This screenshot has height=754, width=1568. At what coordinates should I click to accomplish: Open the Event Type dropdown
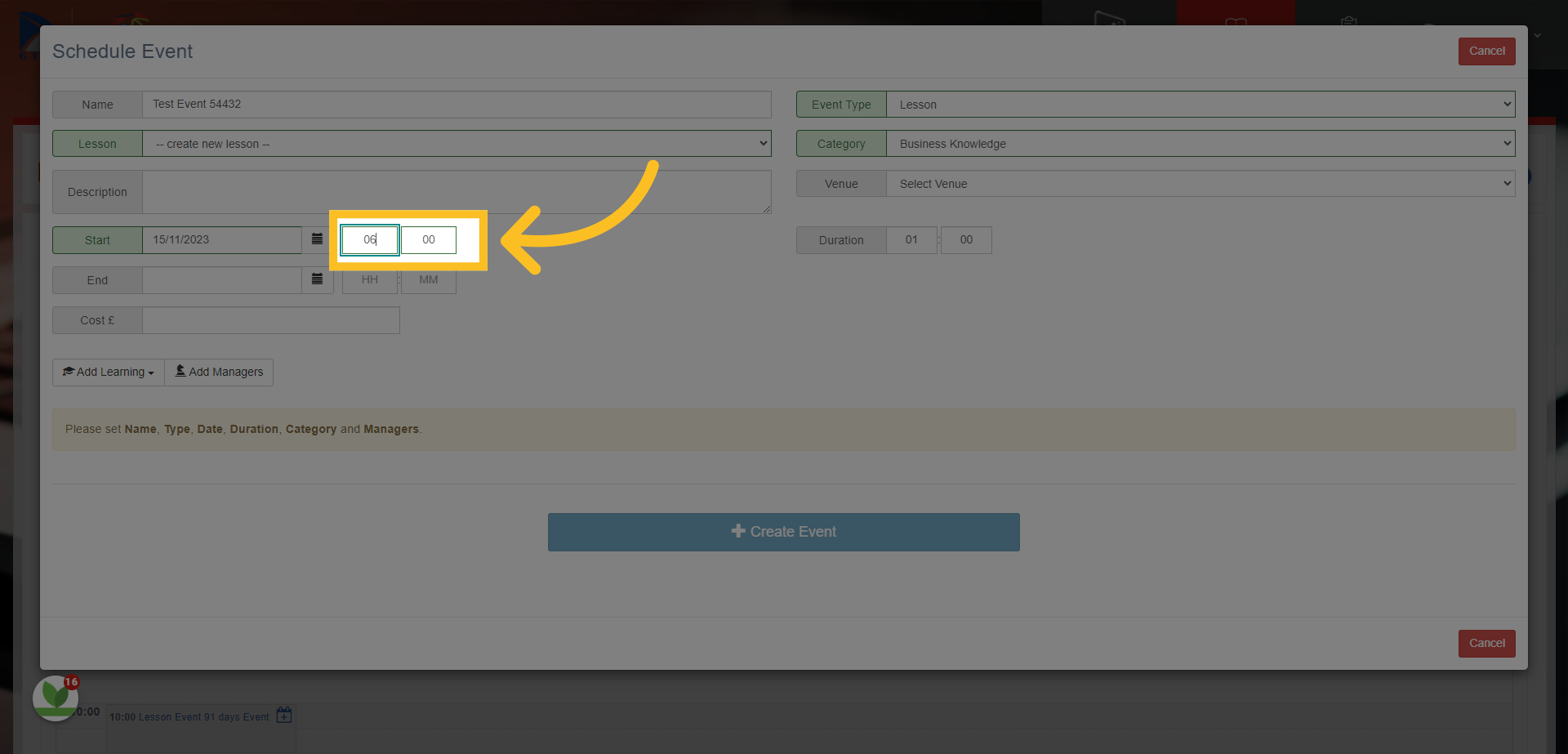coord(1200,105)
